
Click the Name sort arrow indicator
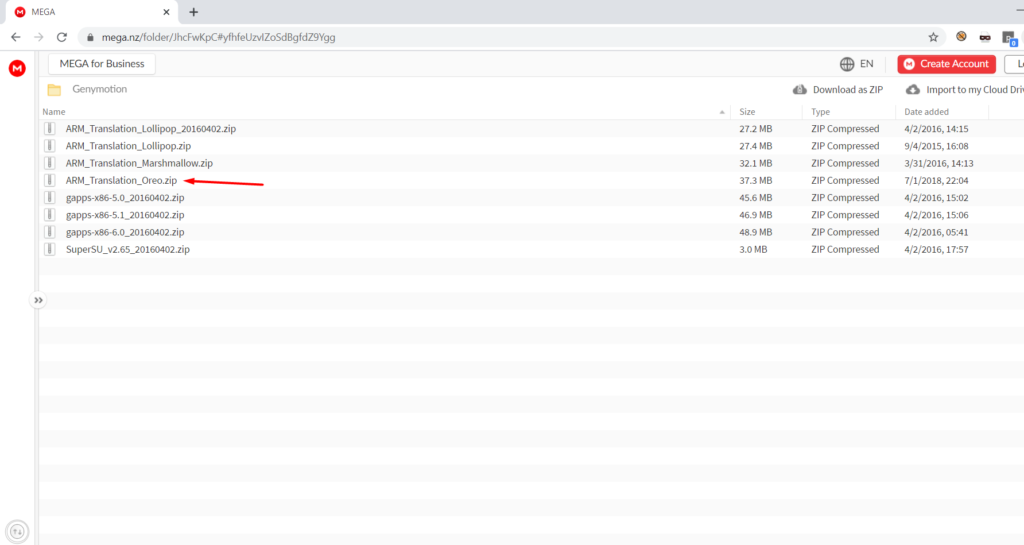pyautogui.click(x=722, y=112)
